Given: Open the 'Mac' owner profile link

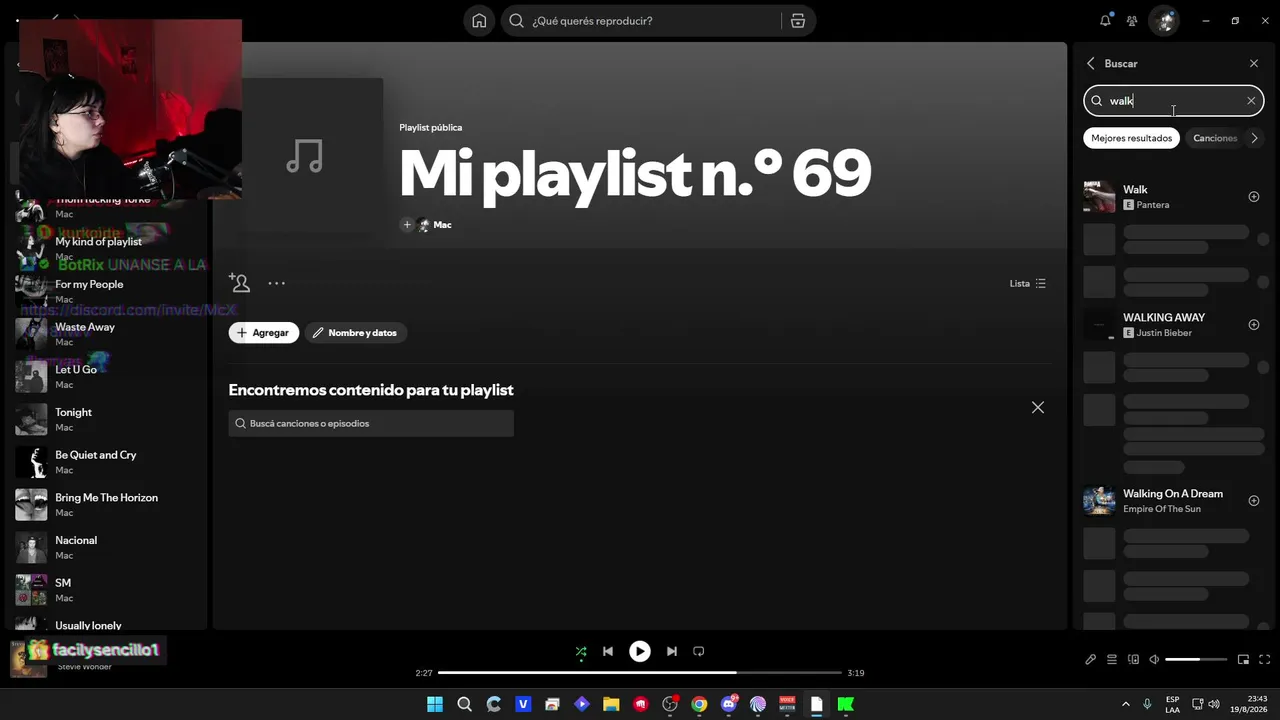Looking at the screenshot, I should (442, 225).
